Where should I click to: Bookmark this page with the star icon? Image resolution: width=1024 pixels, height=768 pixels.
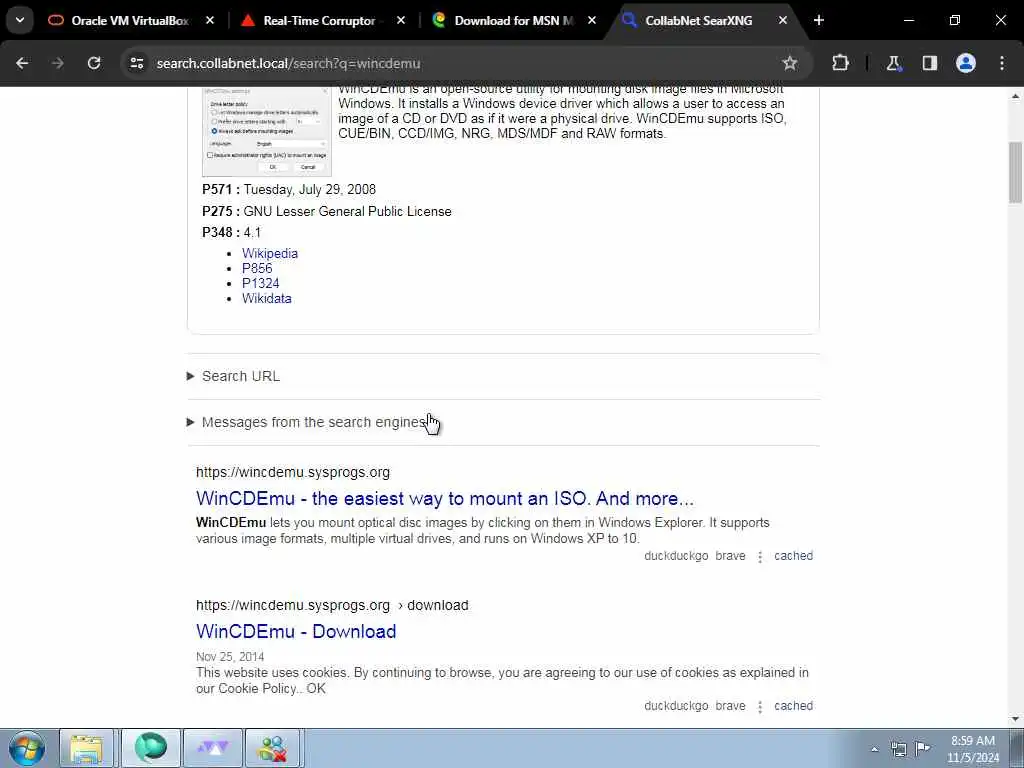[x=790, y=63]
